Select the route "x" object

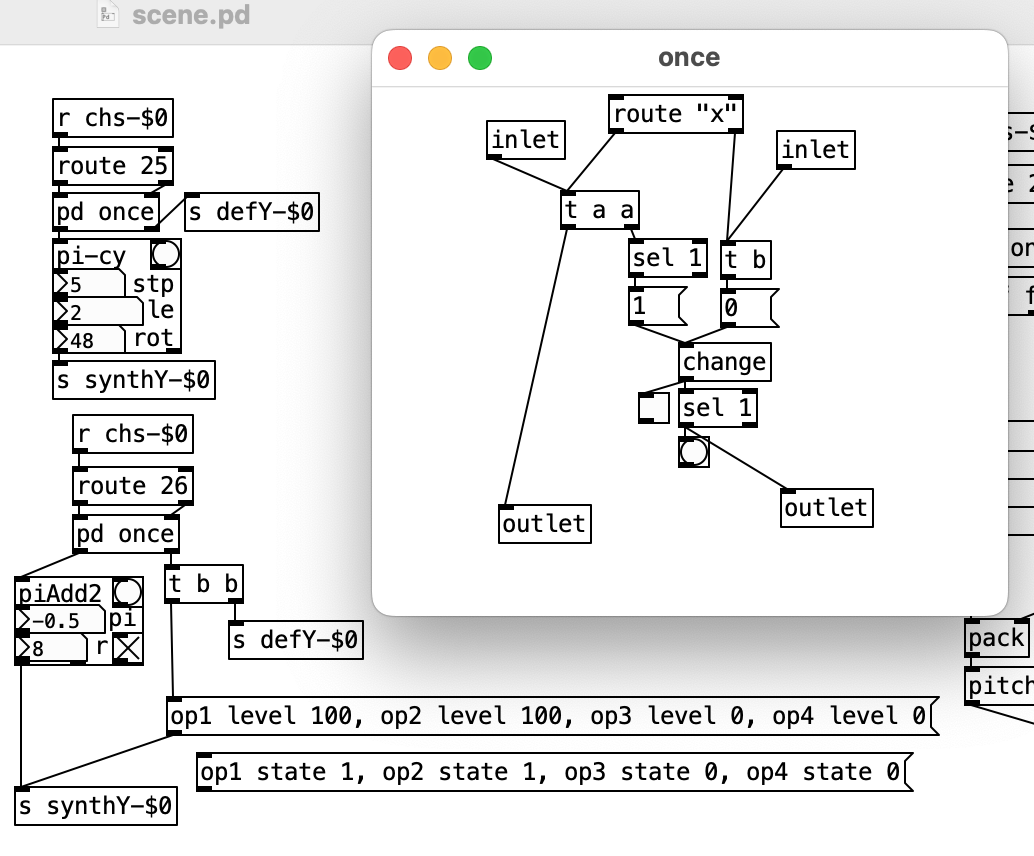676,114
